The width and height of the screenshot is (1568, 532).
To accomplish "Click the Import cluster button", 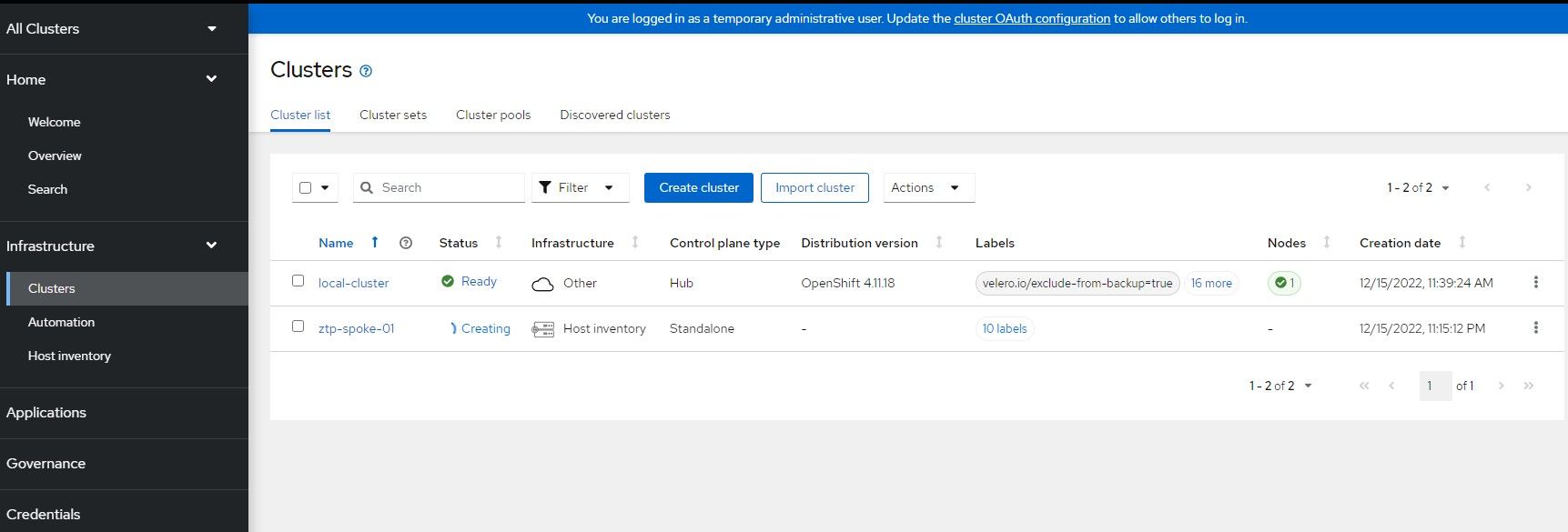I will 814,187.
